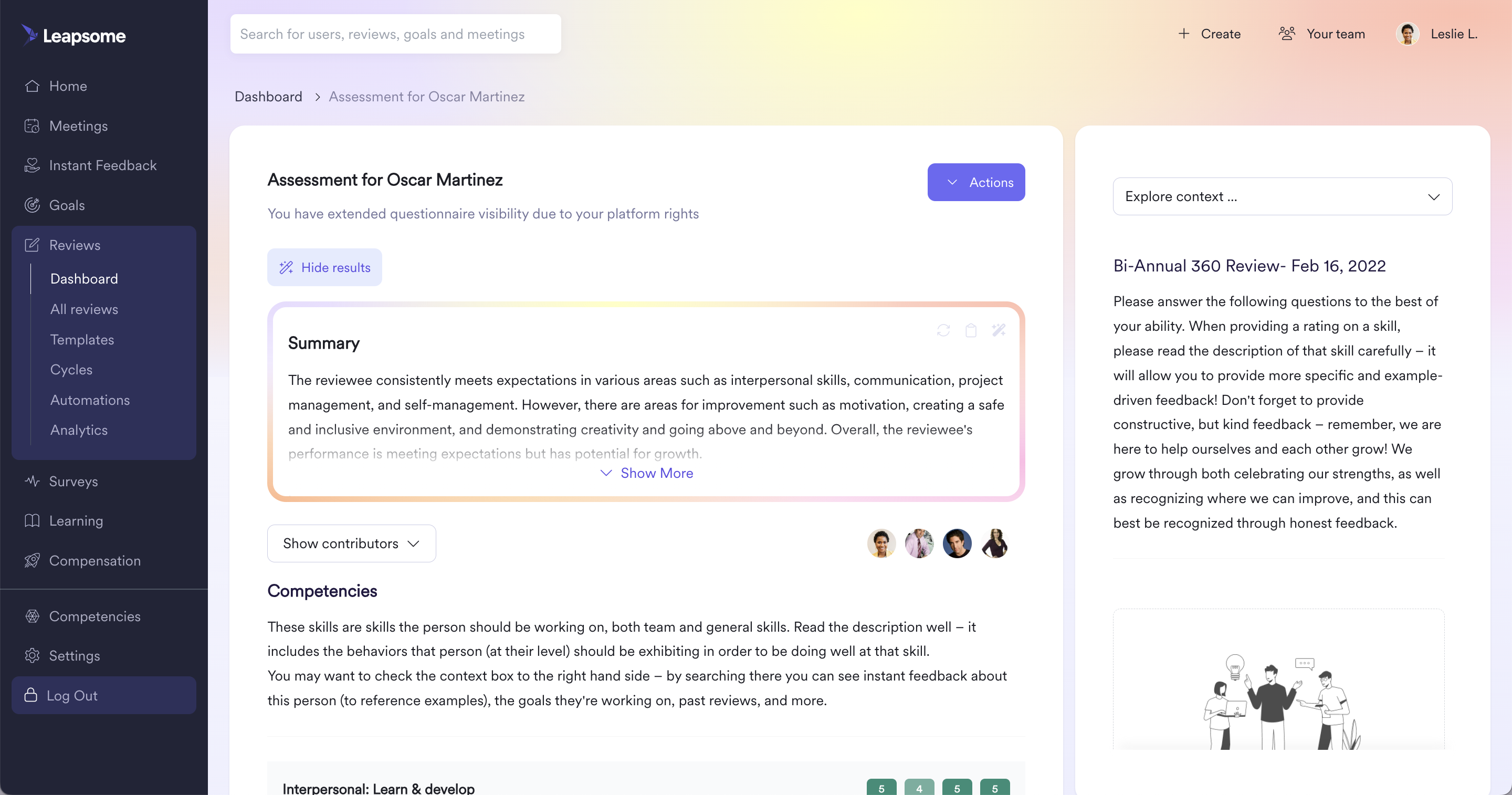Click the regenerate summary refresh icon
The height and width of the screenshot is (795, 1512).
click(943, 331)
